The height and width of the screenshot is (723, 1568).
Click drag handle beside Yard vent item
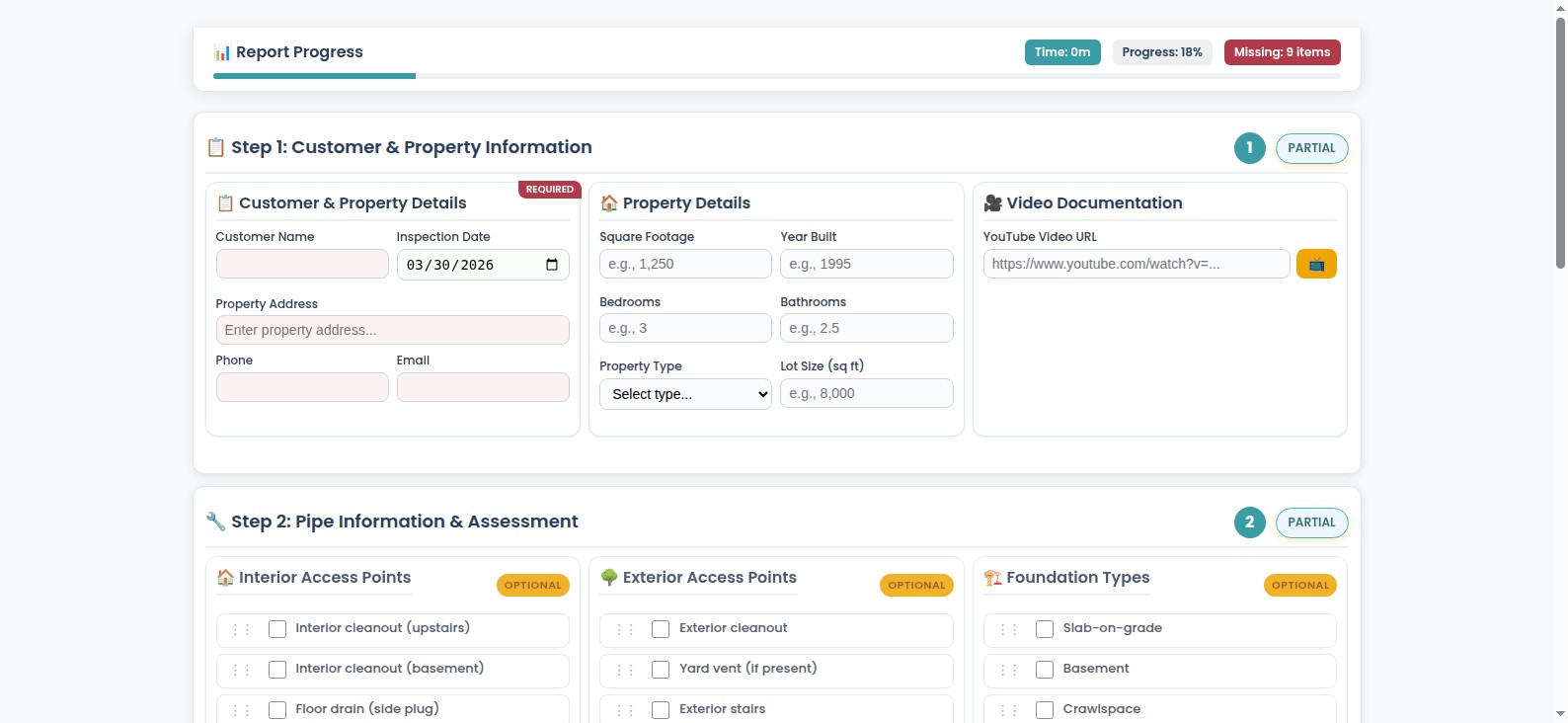[625, 671]
